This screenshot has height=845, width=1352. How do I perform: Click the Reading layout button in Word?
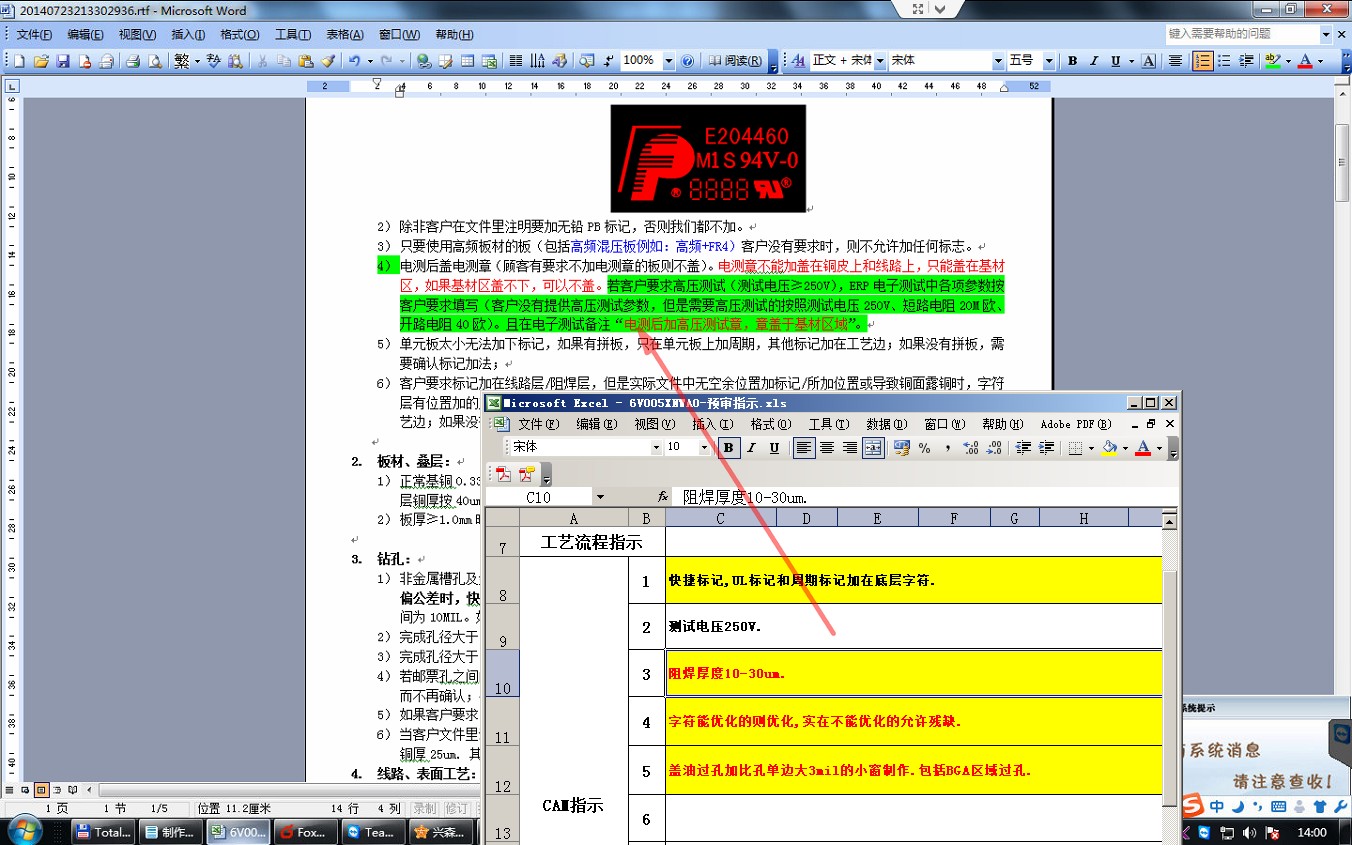pyautogui.click(x=736, y=61)
